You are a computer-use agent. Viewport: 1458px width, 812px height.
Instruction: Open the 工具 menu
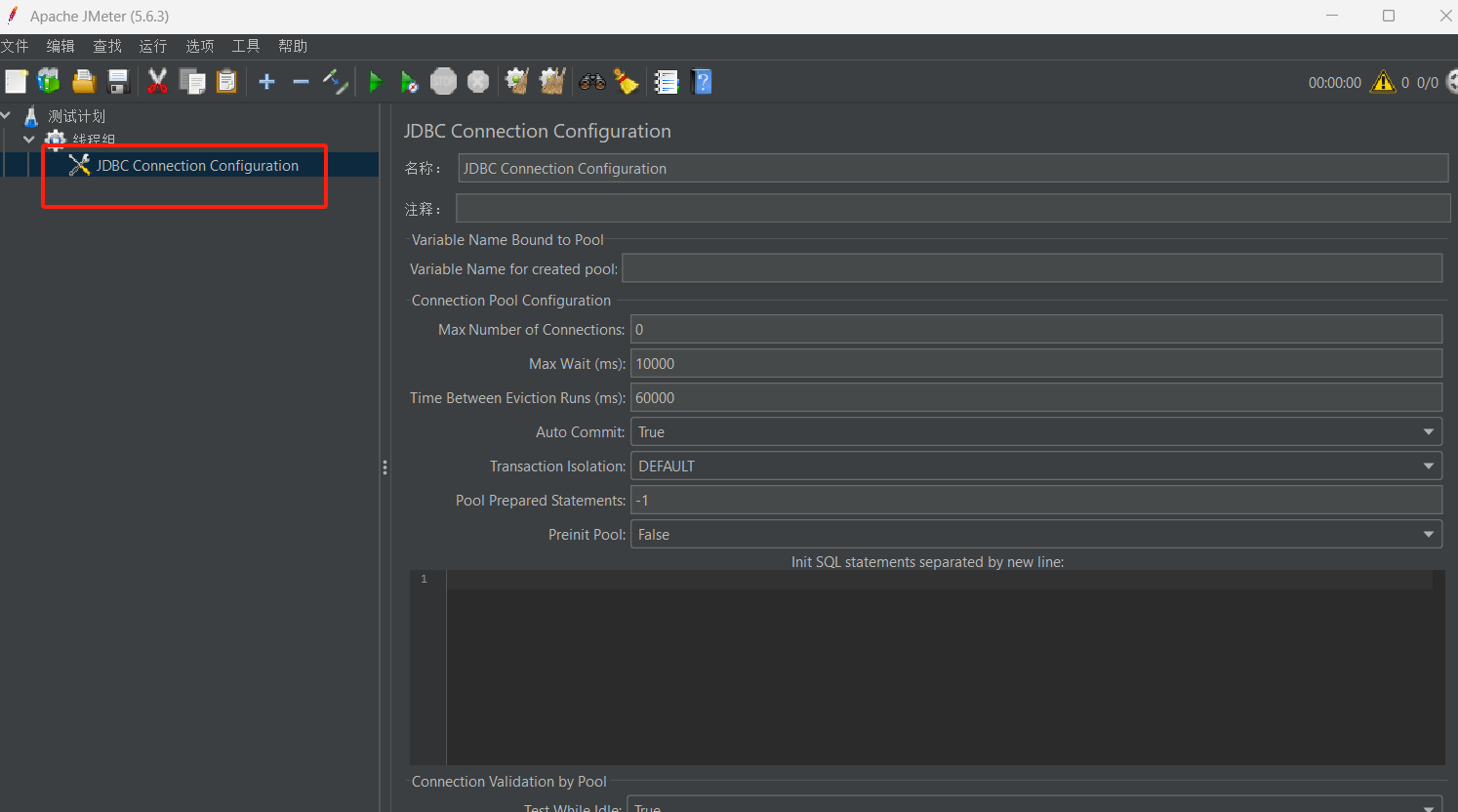[x=246, y=46]
